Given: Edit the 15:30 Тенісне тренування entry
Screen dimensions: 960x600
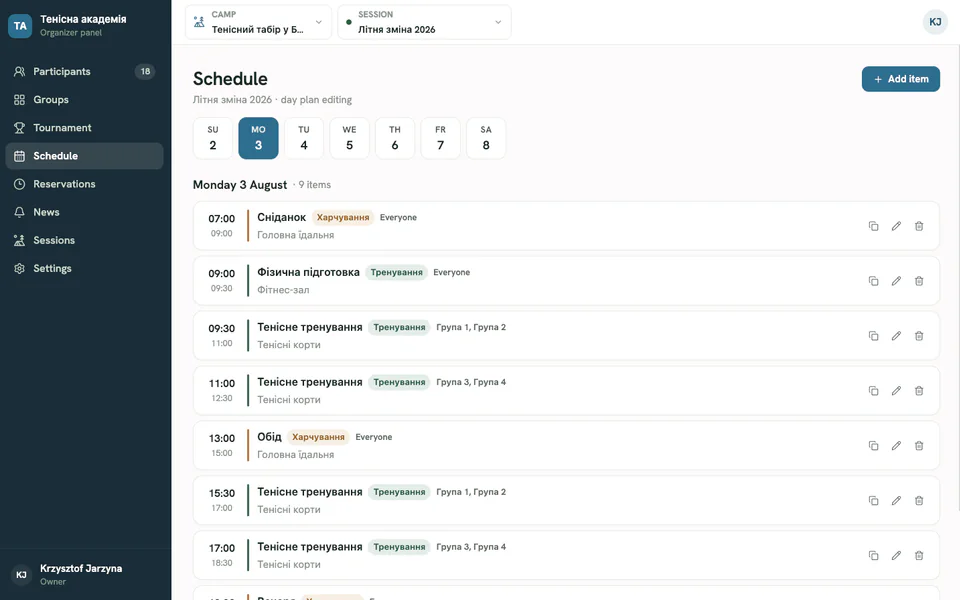Looking at the screenshot, I should (x=896, y=501).
